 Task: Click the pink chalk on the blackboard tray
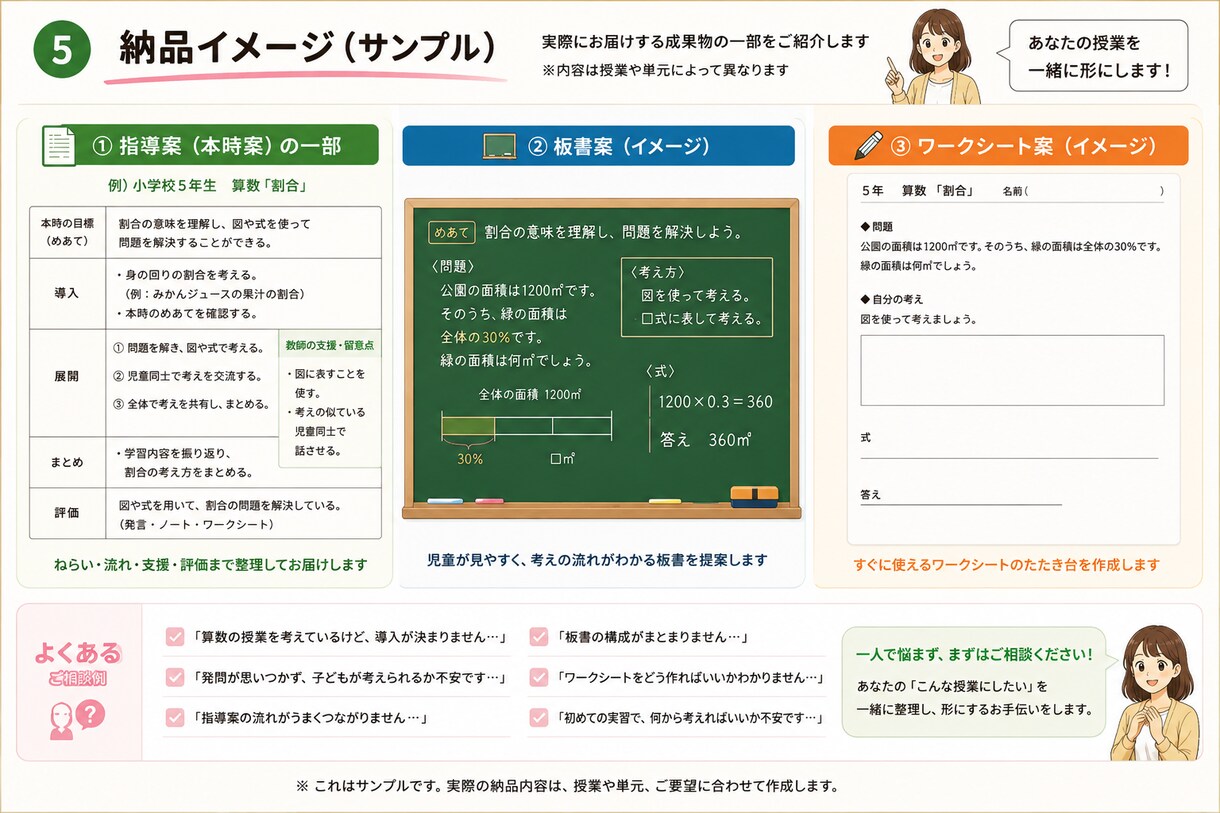click(489, 500)
